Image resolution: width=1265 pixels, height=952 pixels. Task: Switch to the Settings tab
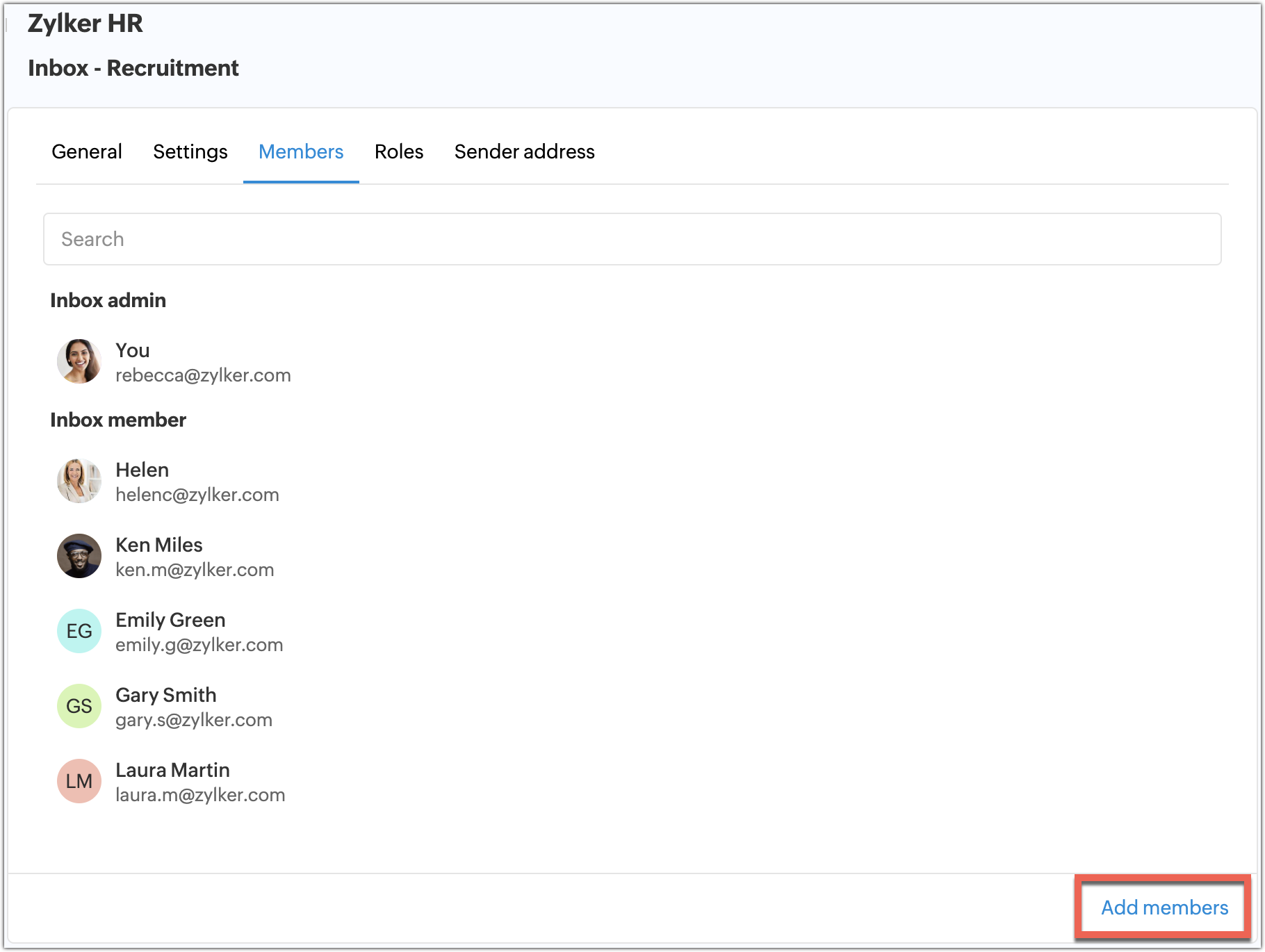[x=190, y=151]
